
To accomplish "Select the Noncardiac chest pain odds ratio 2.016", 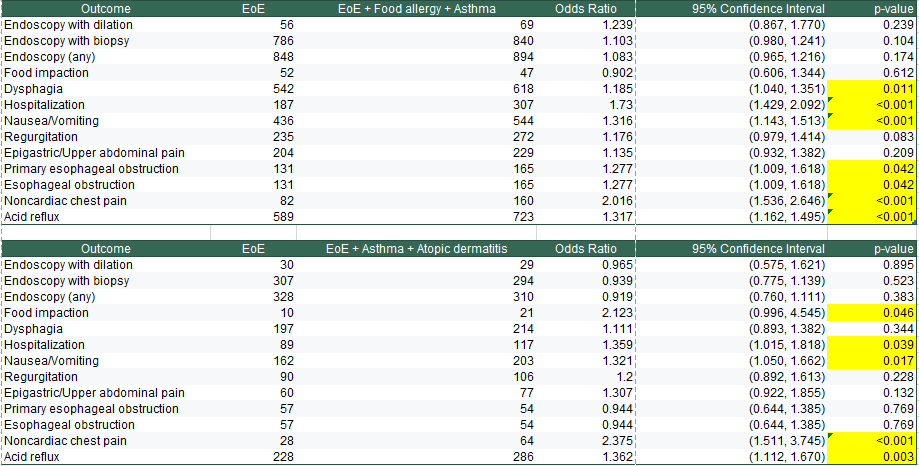I will click(586, 200).
